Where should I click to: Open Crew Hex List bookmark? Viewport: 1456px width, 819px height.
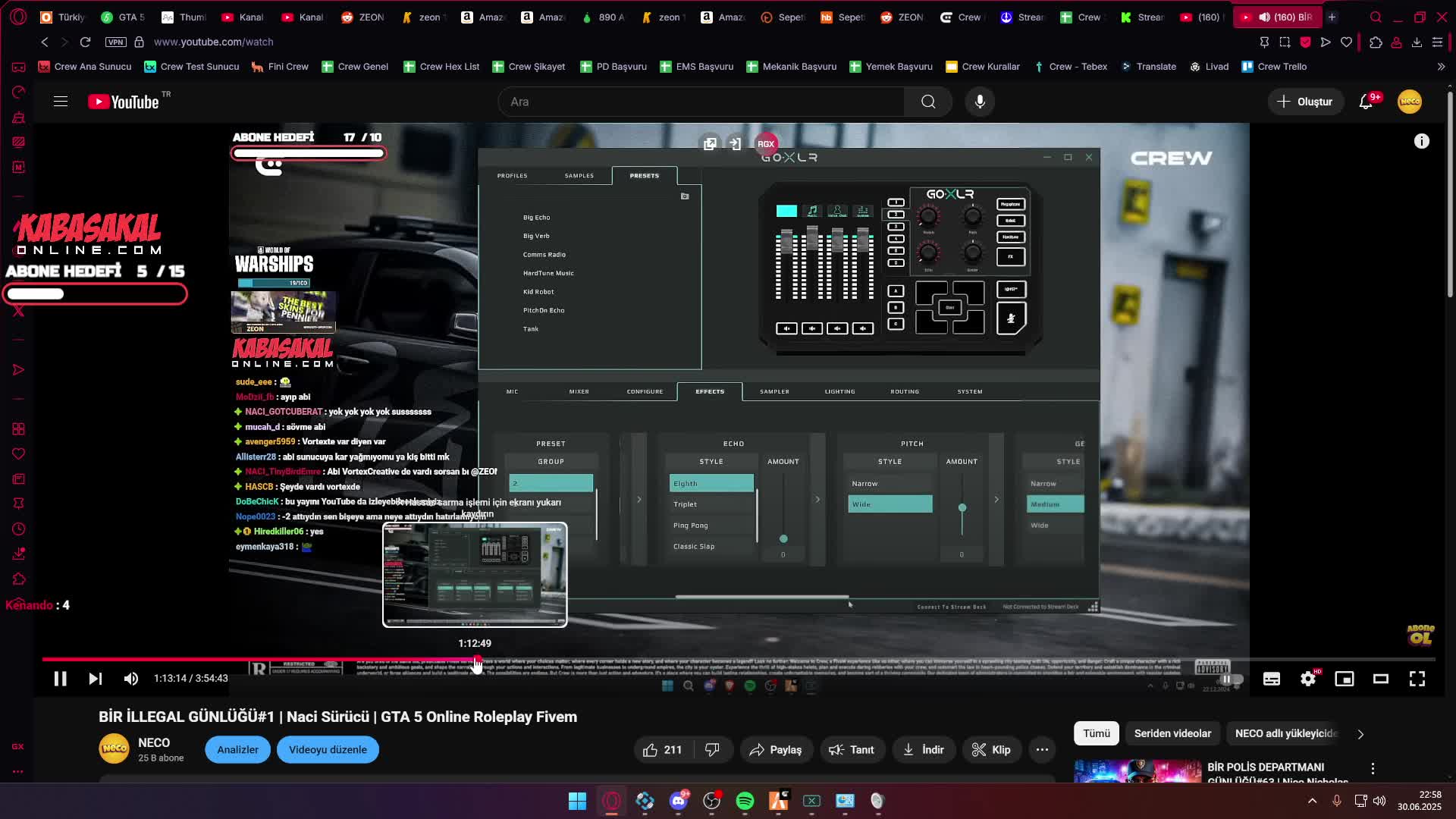point(441,67)
